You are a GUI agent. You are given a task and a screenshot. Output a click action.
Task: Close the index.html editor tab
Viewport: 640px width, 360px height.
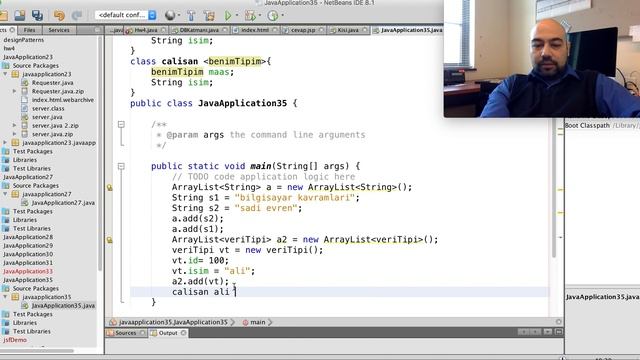274,30
